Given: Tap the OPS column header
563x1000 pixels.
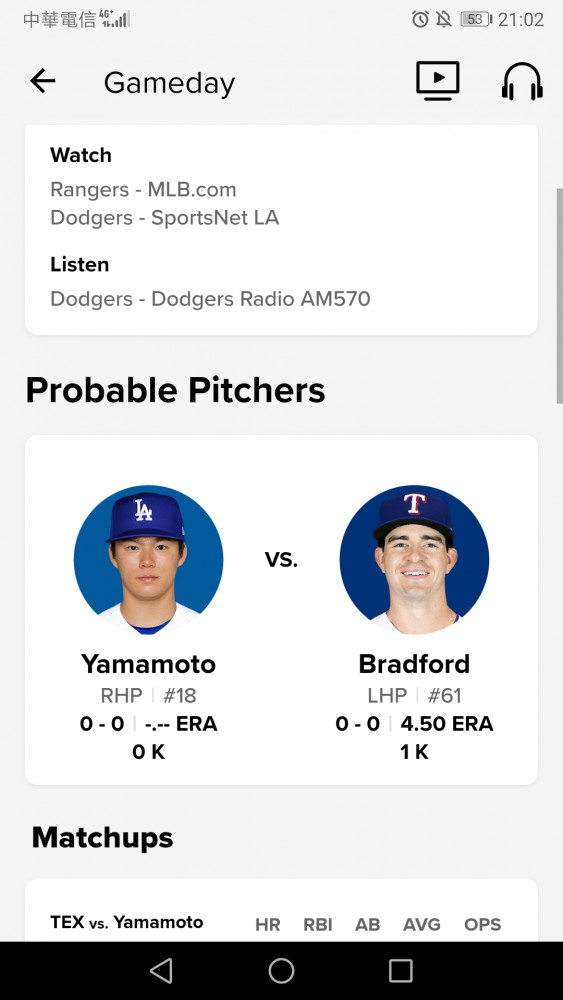Looking at the screenshot, I should click(483, 924).
